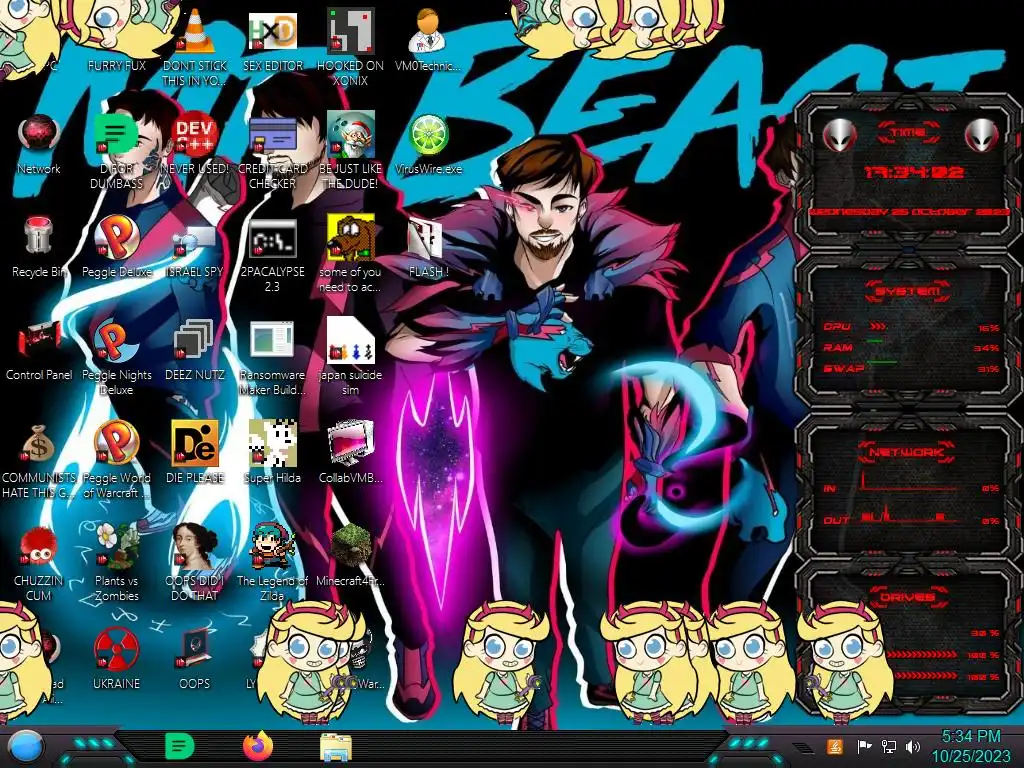
Task: Open the DI FOR DUMBASS green chat icon
Action: pos(116,135)
